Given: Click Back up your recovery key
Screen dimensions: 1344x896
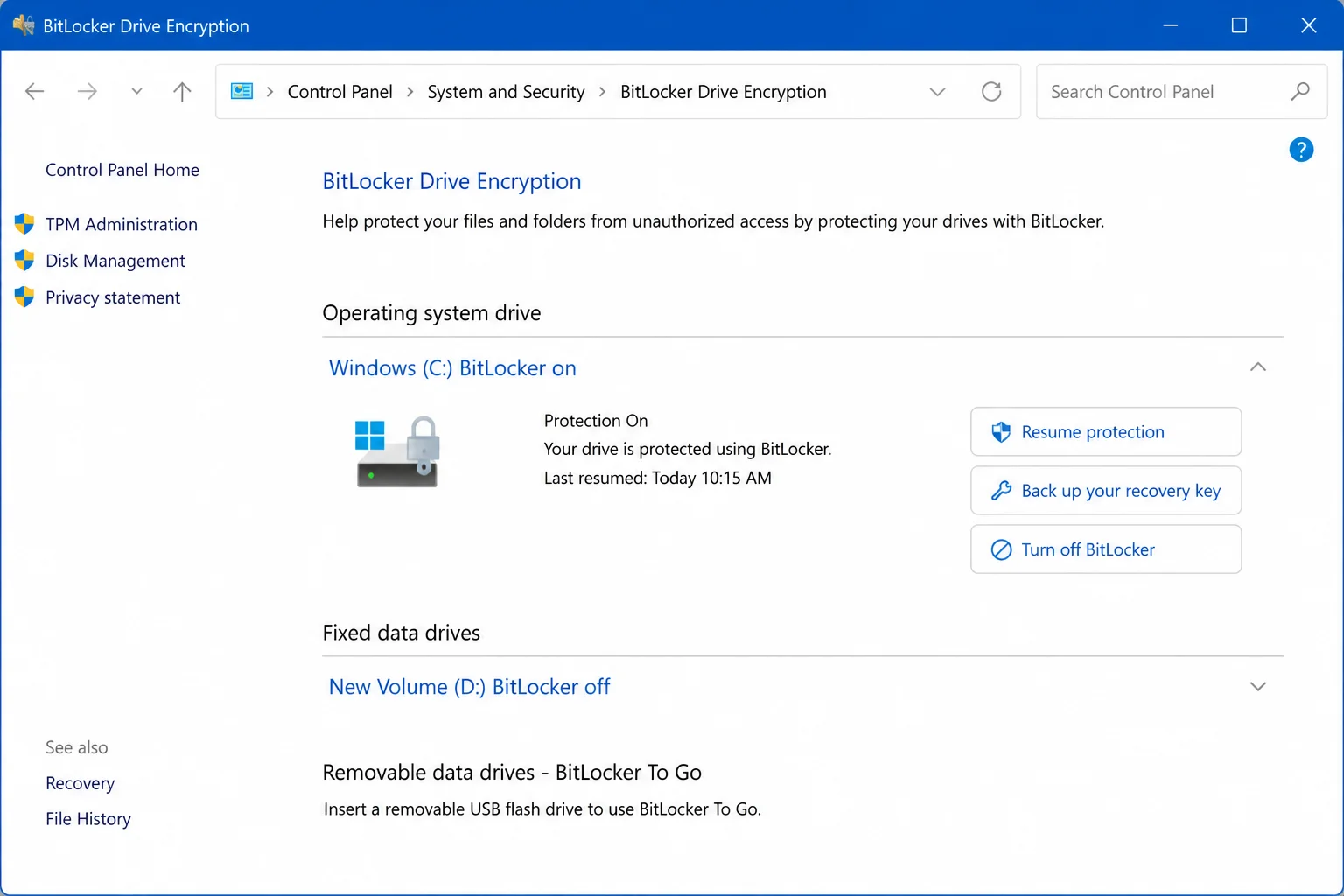Looking at the screenshot, I should [x=1106, y=491].
